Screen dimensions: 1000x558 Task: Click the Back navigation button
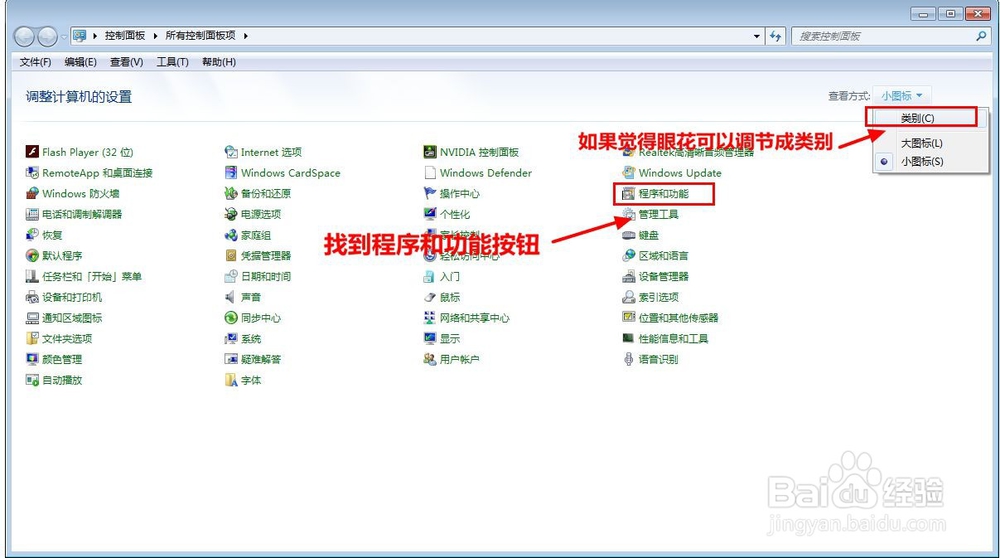click(24, 36)
